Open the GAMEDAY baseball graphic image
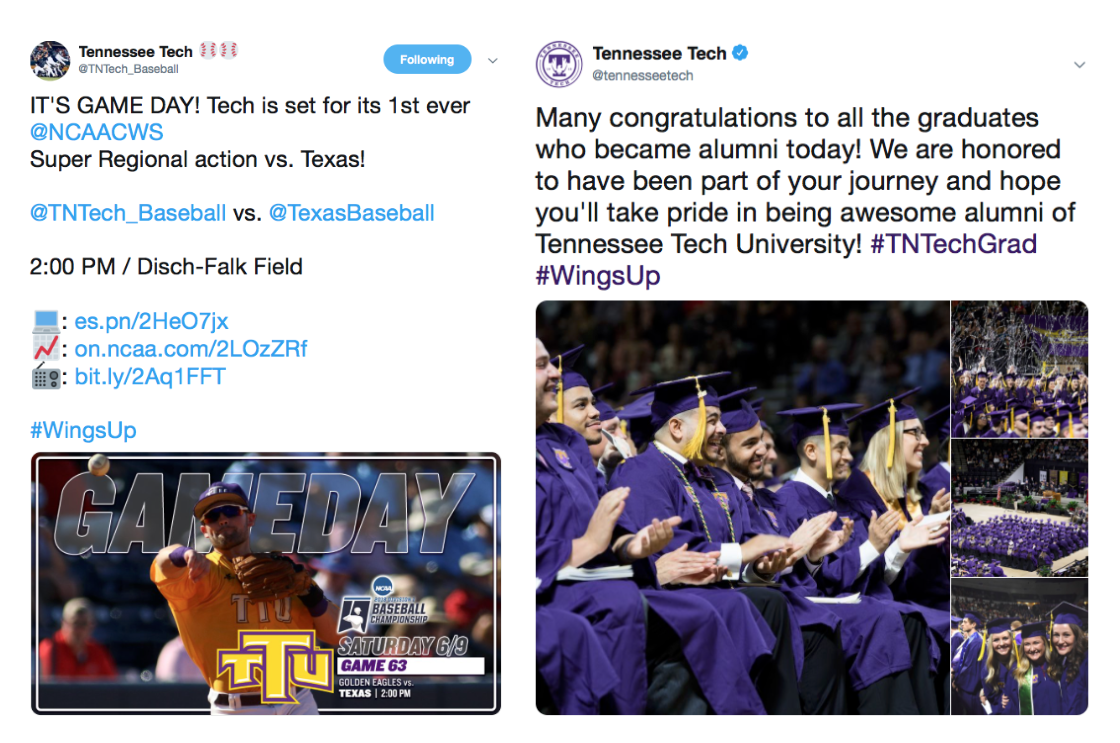Screen dimensions: 1120x743 click(x=266, y=583)
